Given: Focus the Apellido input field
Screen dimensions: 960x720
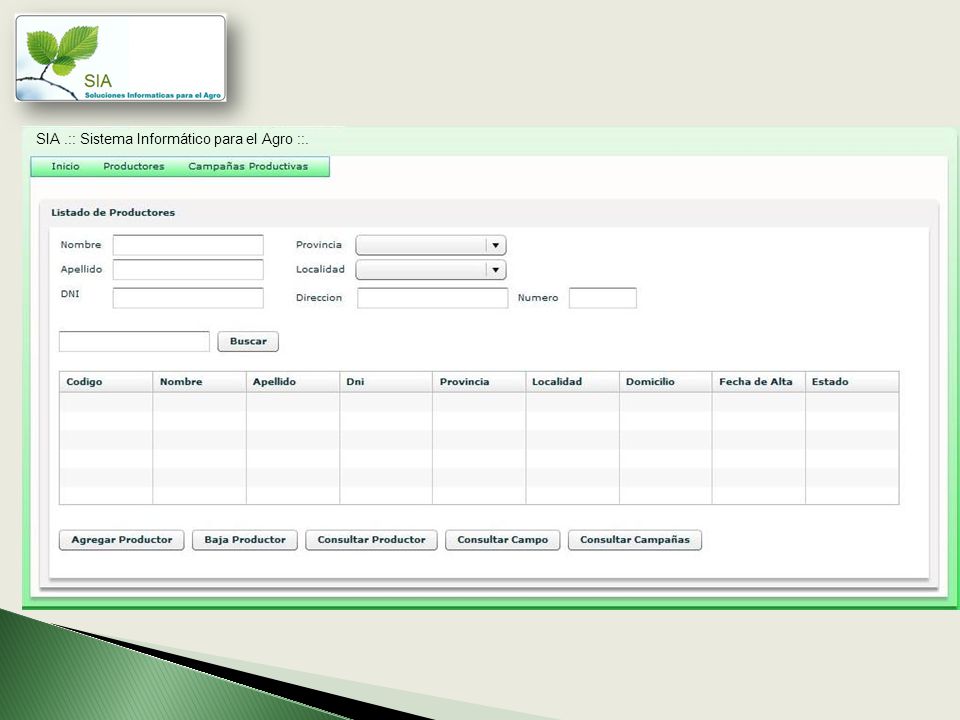Looking at the screenshot, I should pyautogui.click(x=188, y=269).
